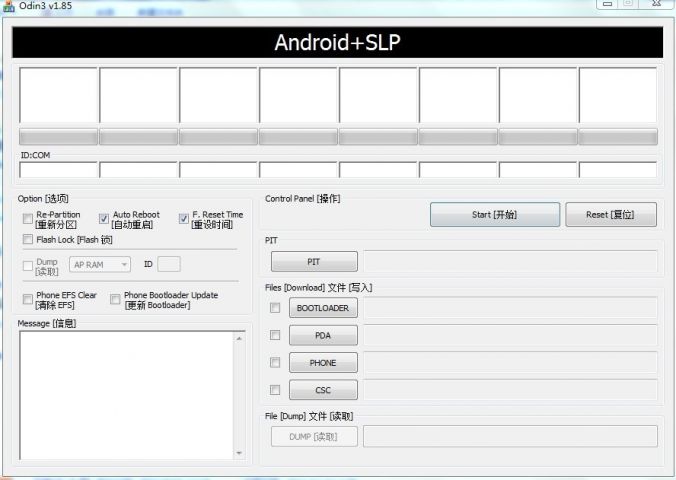Enable the Re-Partition checkbox
Image resolution: width=676 pixels, height=480 pixels.
tap(27, 216)
